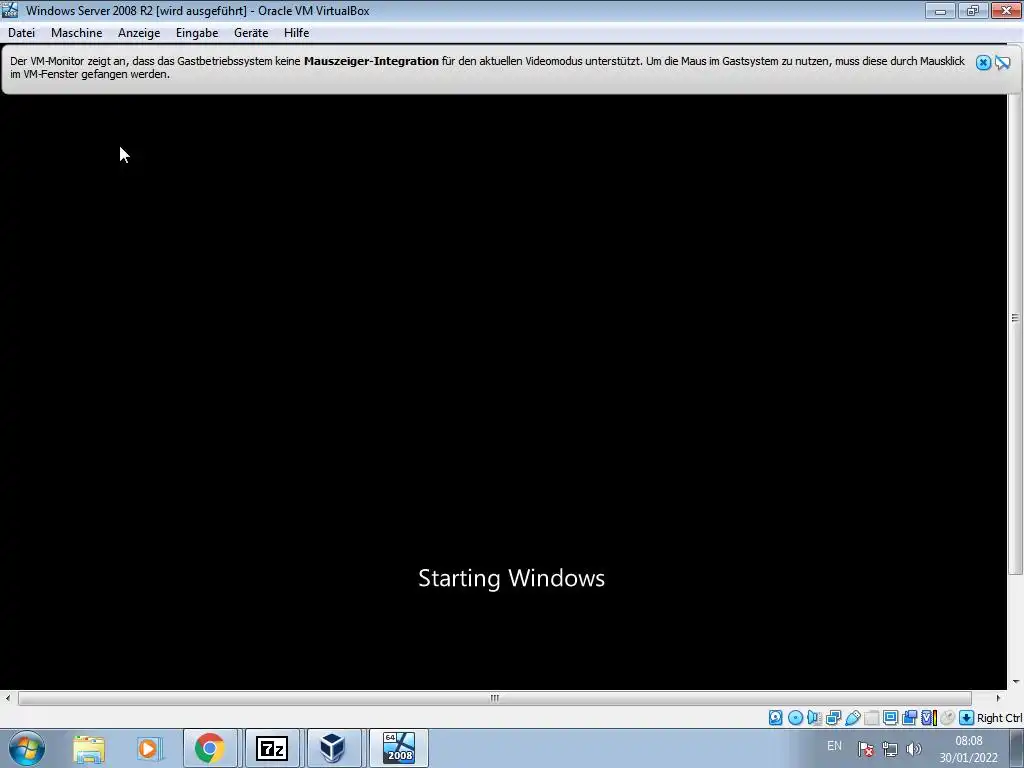Viewport: 1024px width, 768px height.
Task: Open the volume speaker tray icon
Action: (x=914, y=749)
